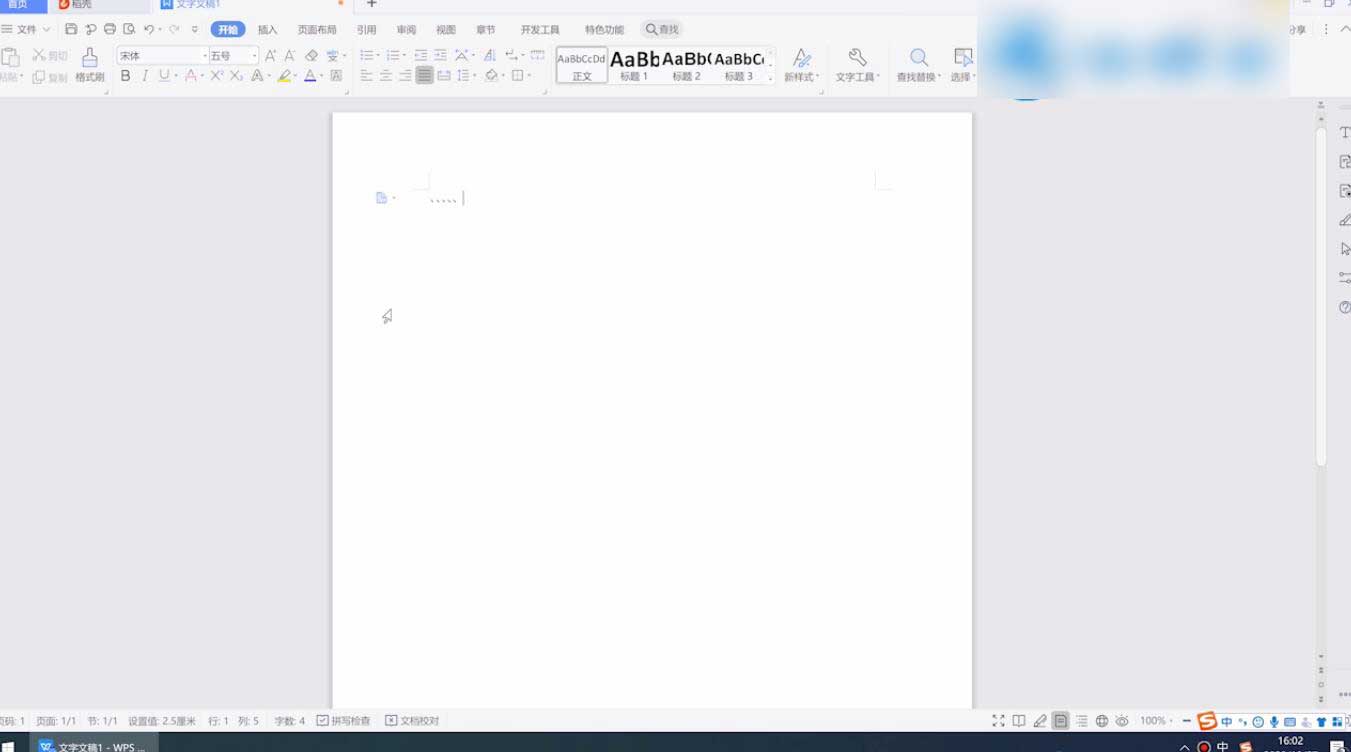
Task: Center align the paragraph
Action: [x=385, y=76]
